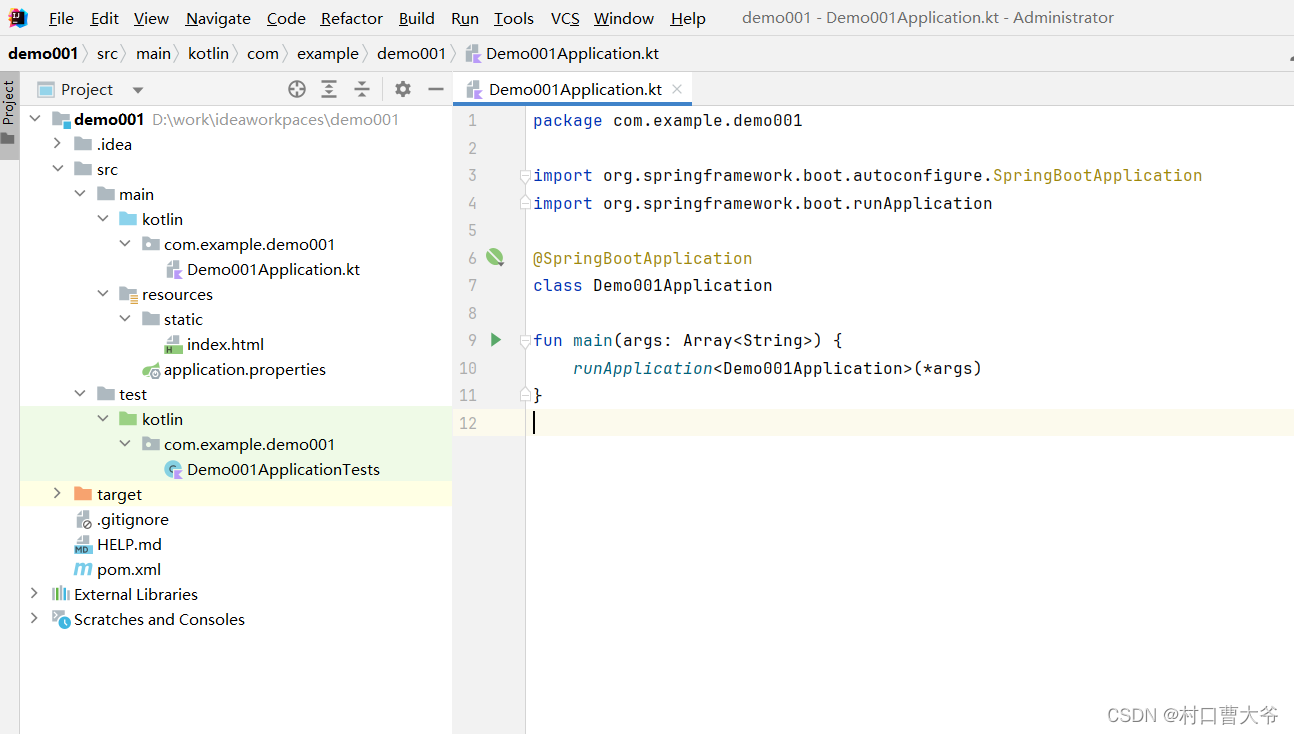Open the Refactor menu
Screen dimensions: 1294x734
tap(351, 18)
